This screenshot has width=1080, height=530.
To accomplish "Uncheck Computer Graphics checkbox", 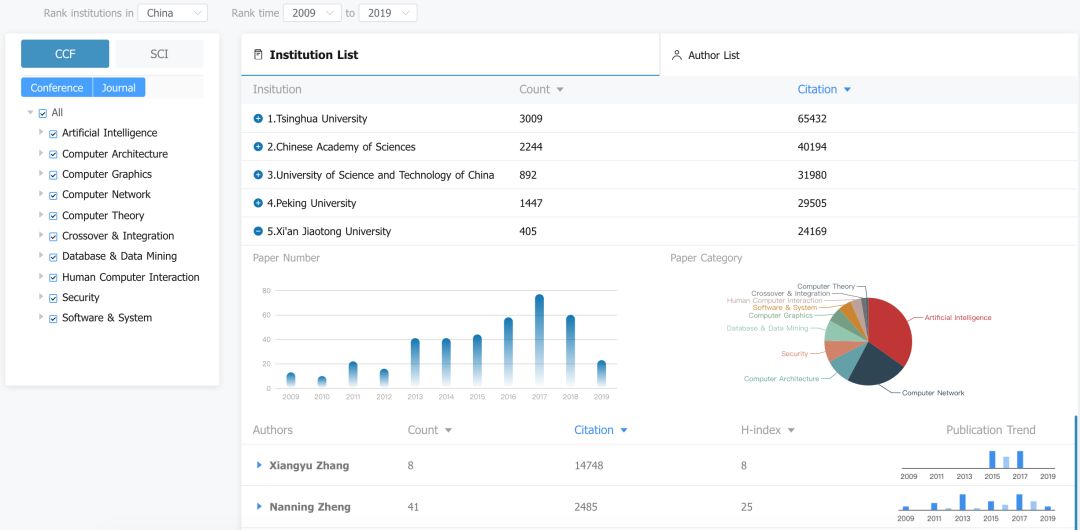I will [x=53, y=175].
